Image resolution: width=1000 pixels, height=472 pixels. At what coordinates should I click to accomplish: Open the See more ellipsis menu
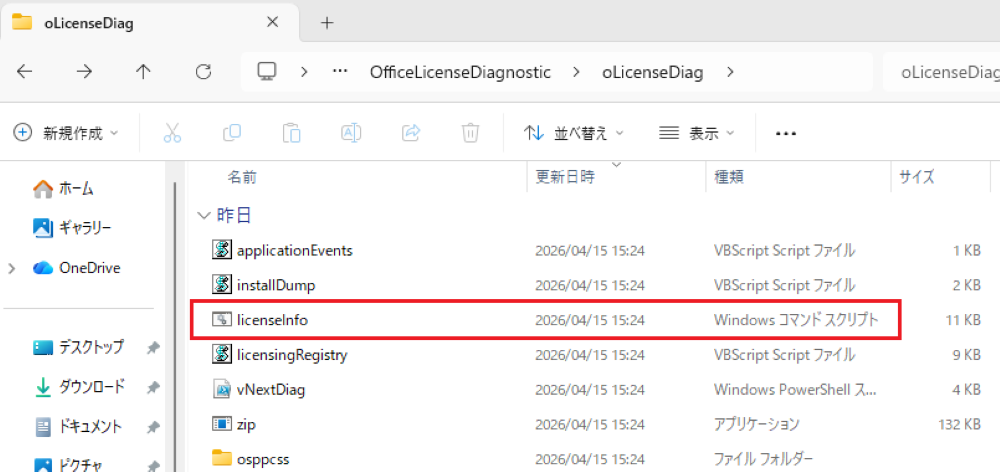[x=785, y=133]
